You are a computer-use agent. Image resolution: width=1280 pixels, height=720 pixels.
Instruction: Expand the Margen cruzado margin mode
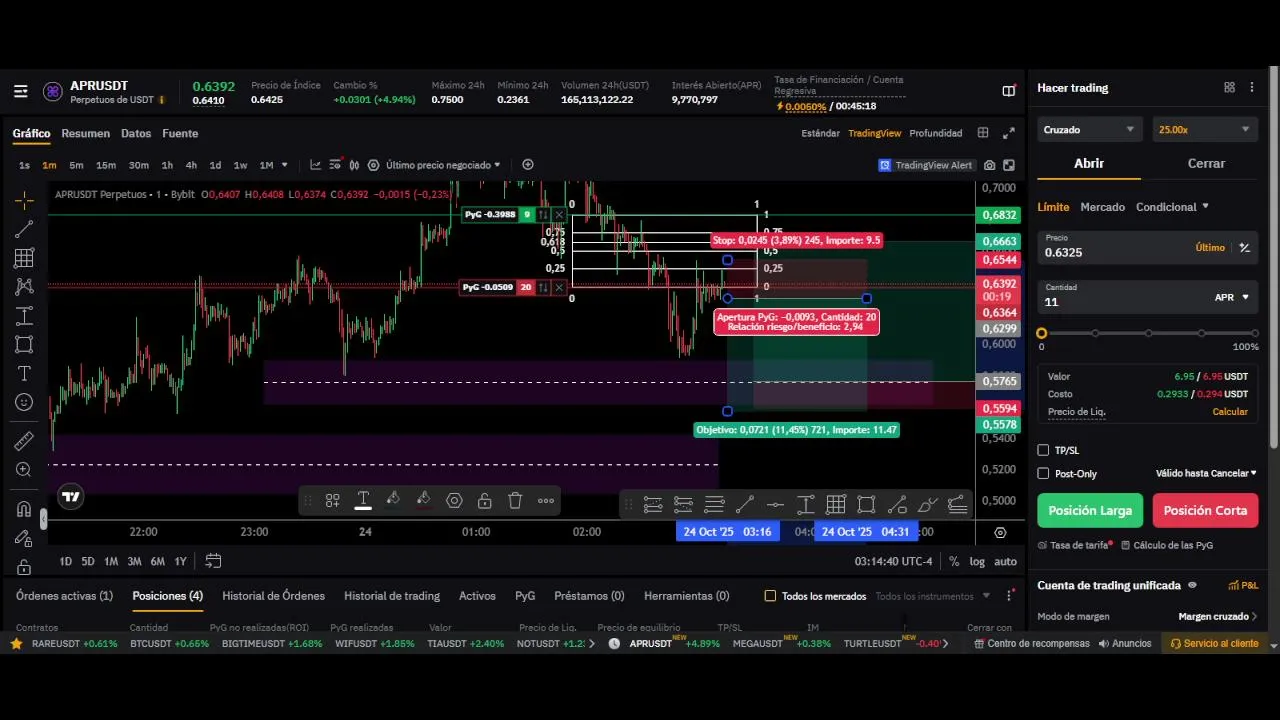pos(1218,617)
